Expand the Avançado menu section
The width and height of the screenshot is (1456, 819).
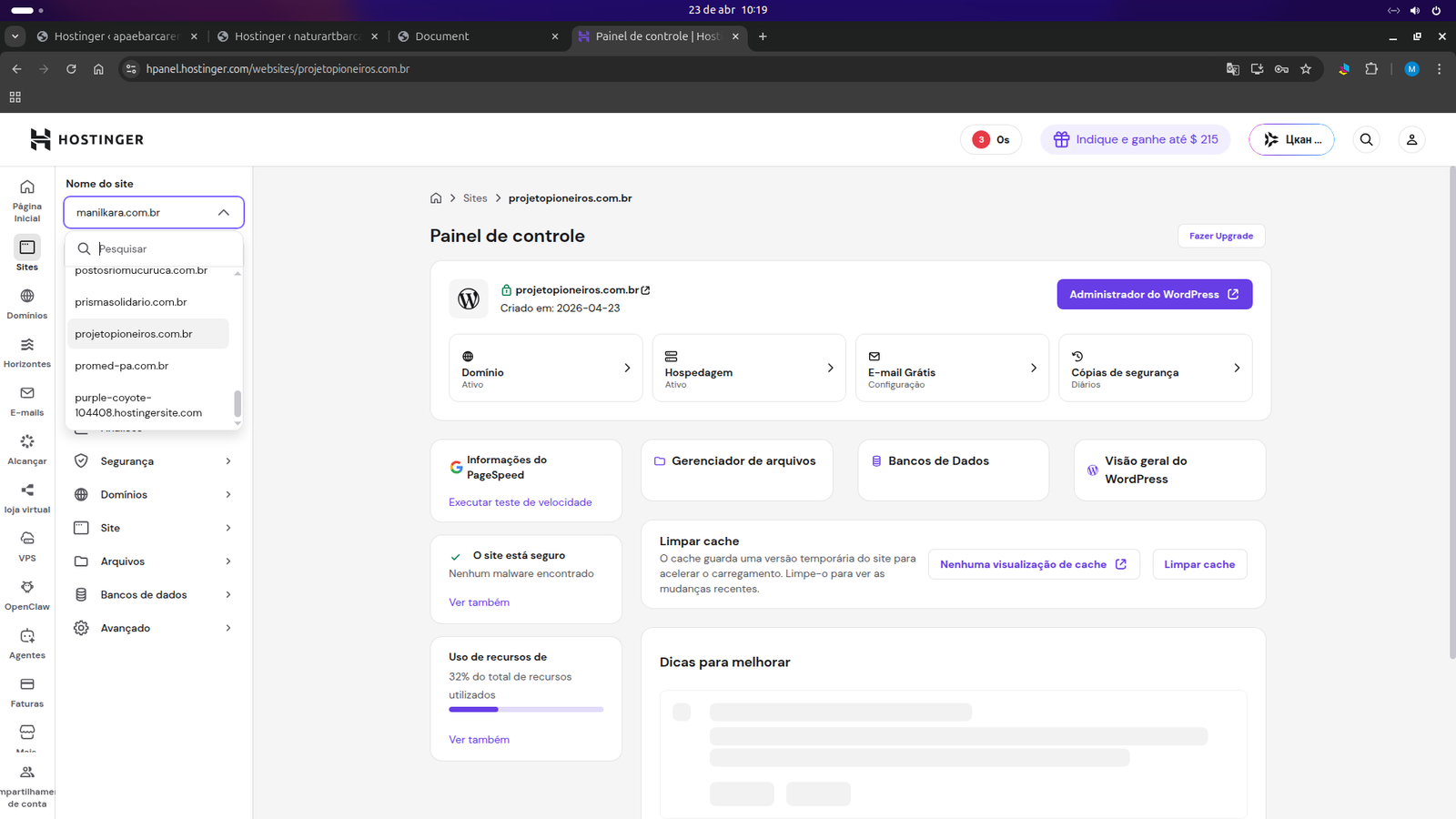click(x=153, y=628)
